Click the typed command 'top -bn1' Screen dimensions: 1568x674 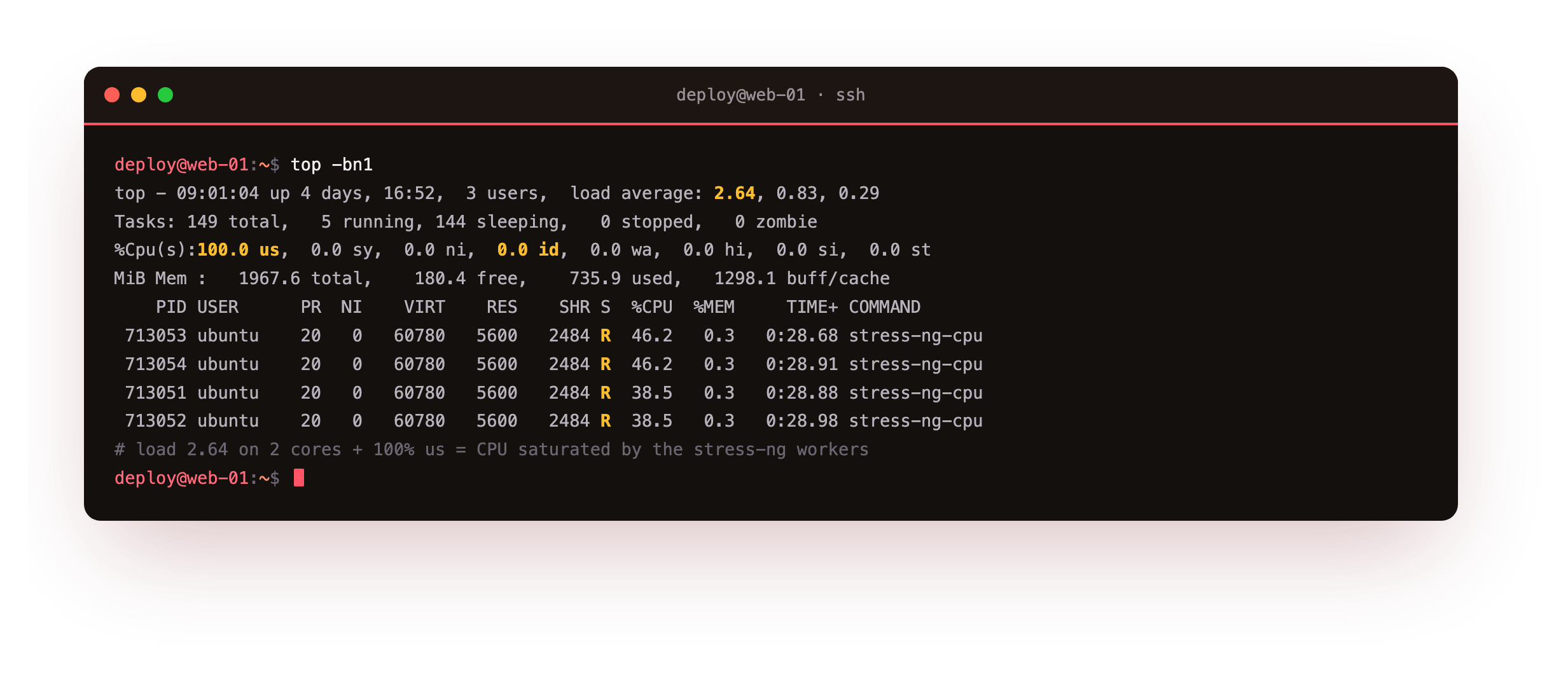331,165
